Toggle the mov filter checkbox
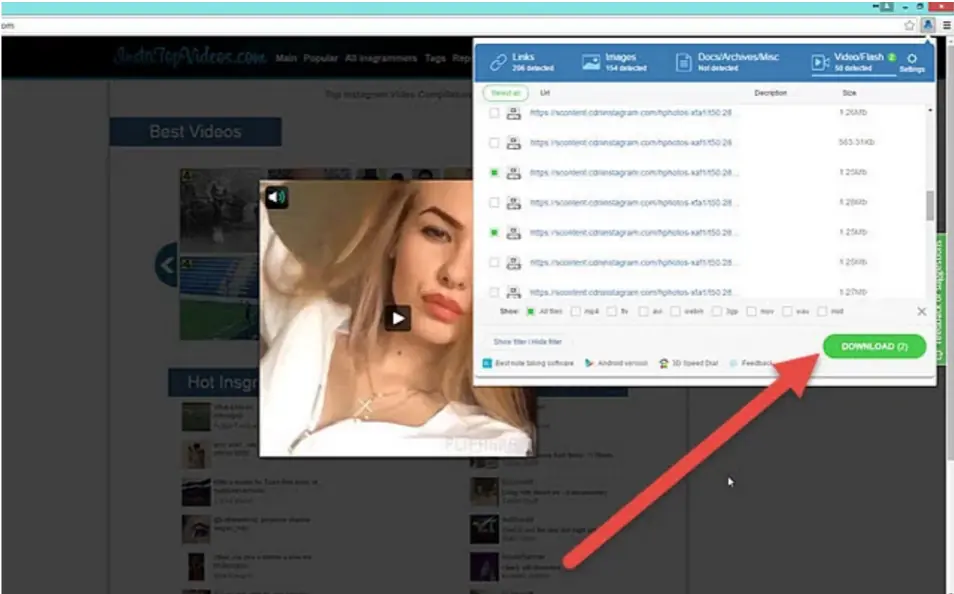954x594 pixels. [751, 312]
